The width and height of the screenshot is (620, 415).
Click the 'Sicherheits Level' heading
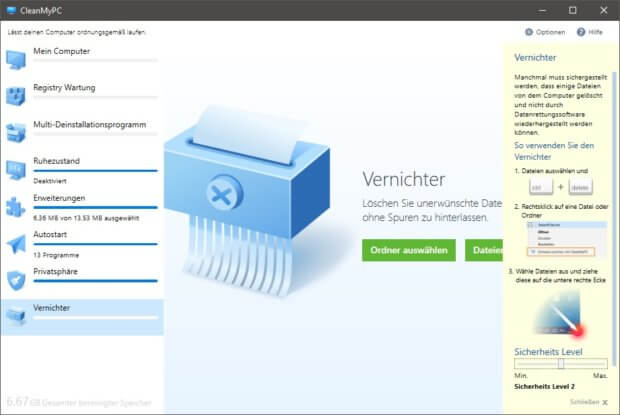548,352
